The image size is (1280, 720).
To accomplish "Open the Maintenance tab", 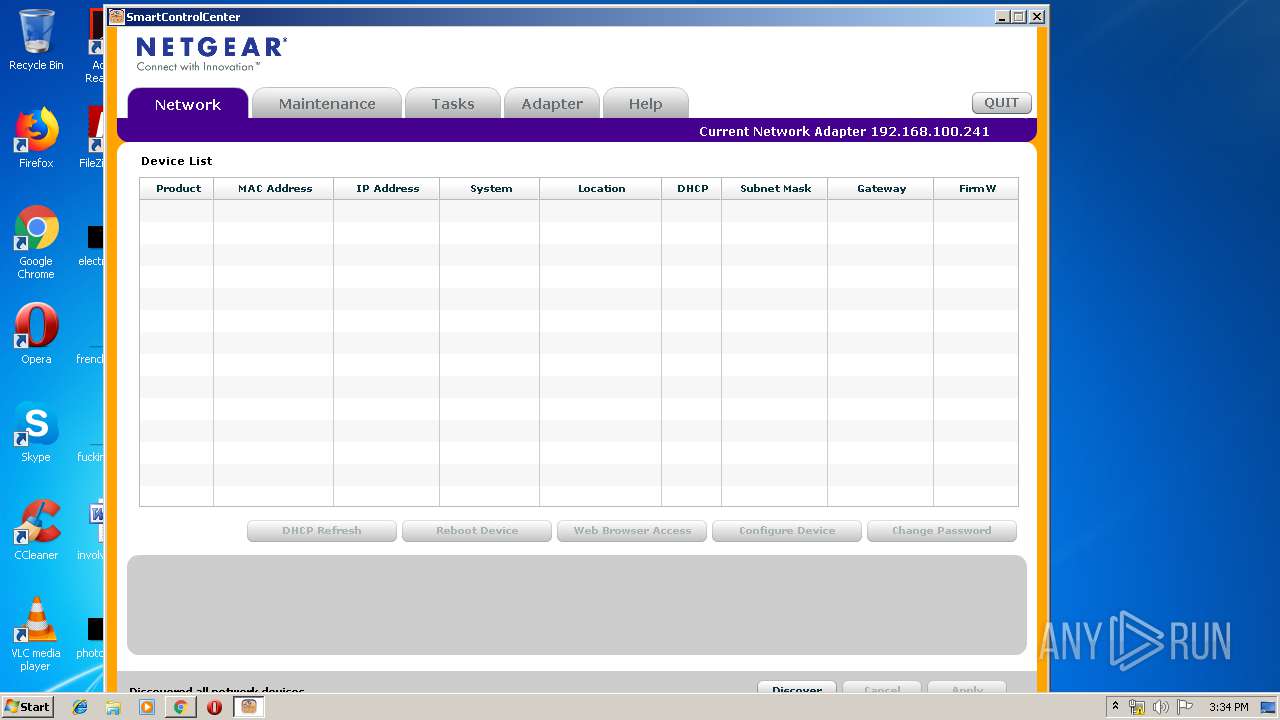I will click(327, 104).
